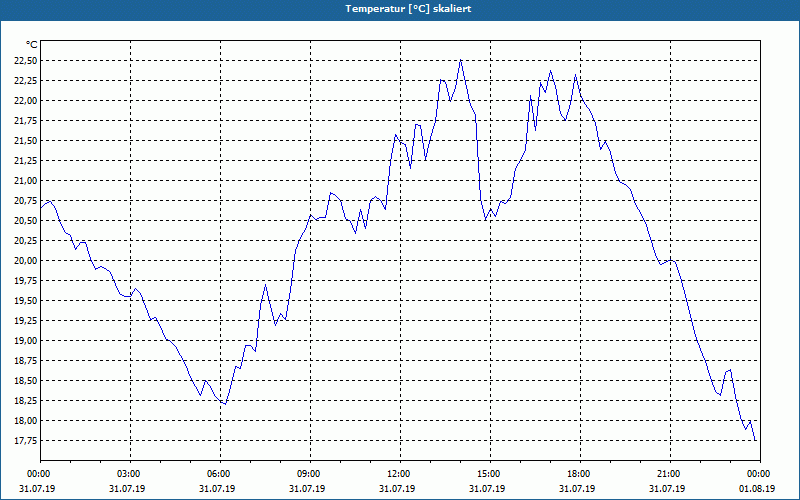Screen dimensions: 800x500
Task: Click the curve's morning minimum just after 06:00
Action: tap(225, 404)
